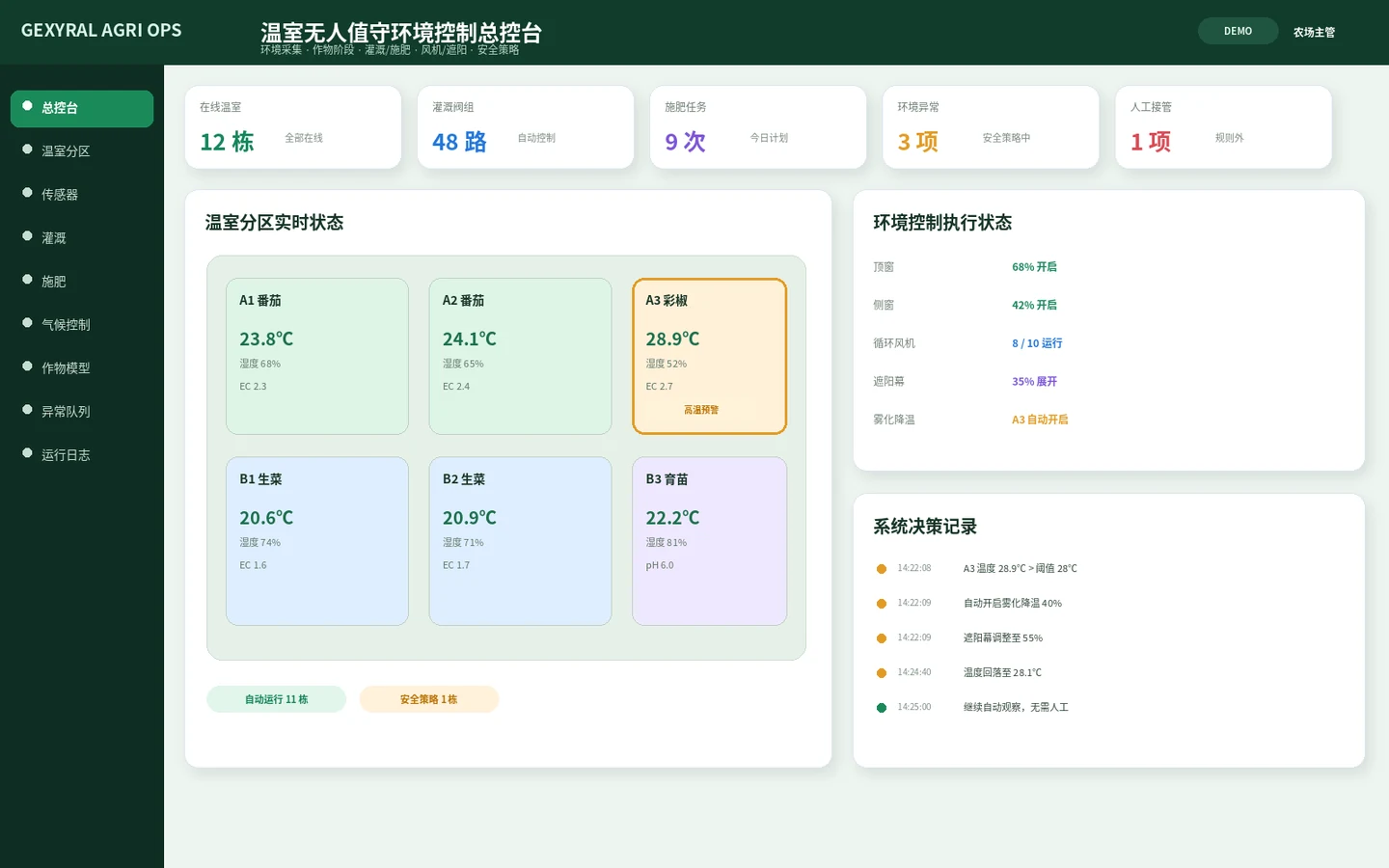Image resolution: width=1389 pixels, height=868 pixels.
Task: Select the B2 生菜 zone tile
Action: pyautogui.click(x=520, y=541)
